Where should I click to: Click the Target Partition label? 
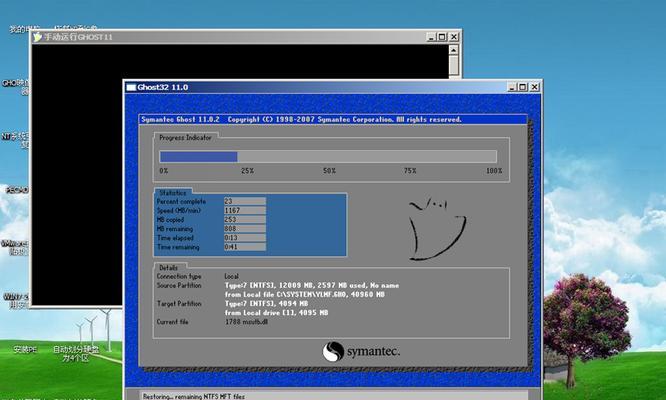tap(179, 304)
